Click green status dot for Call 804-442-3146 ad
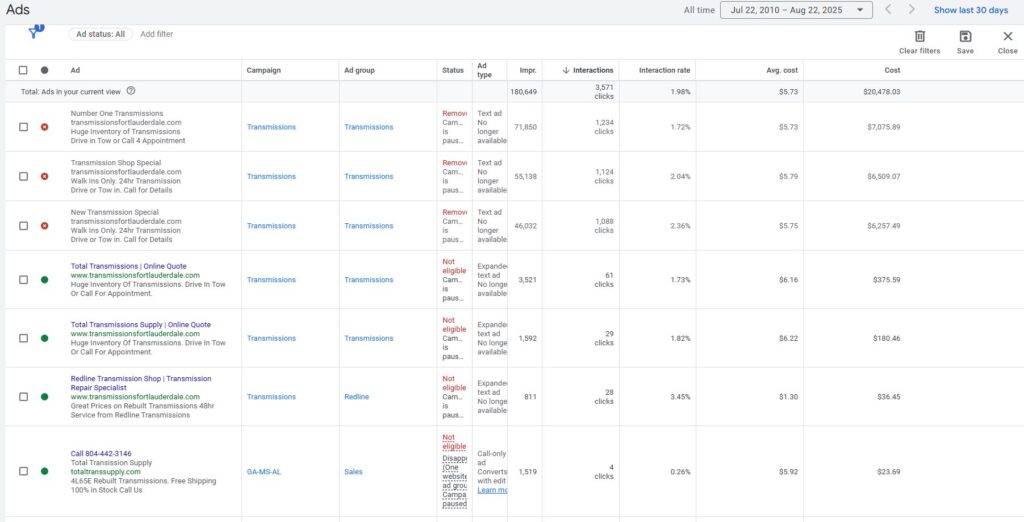Viewport: 1024px width, 522px height. point(44,471)
